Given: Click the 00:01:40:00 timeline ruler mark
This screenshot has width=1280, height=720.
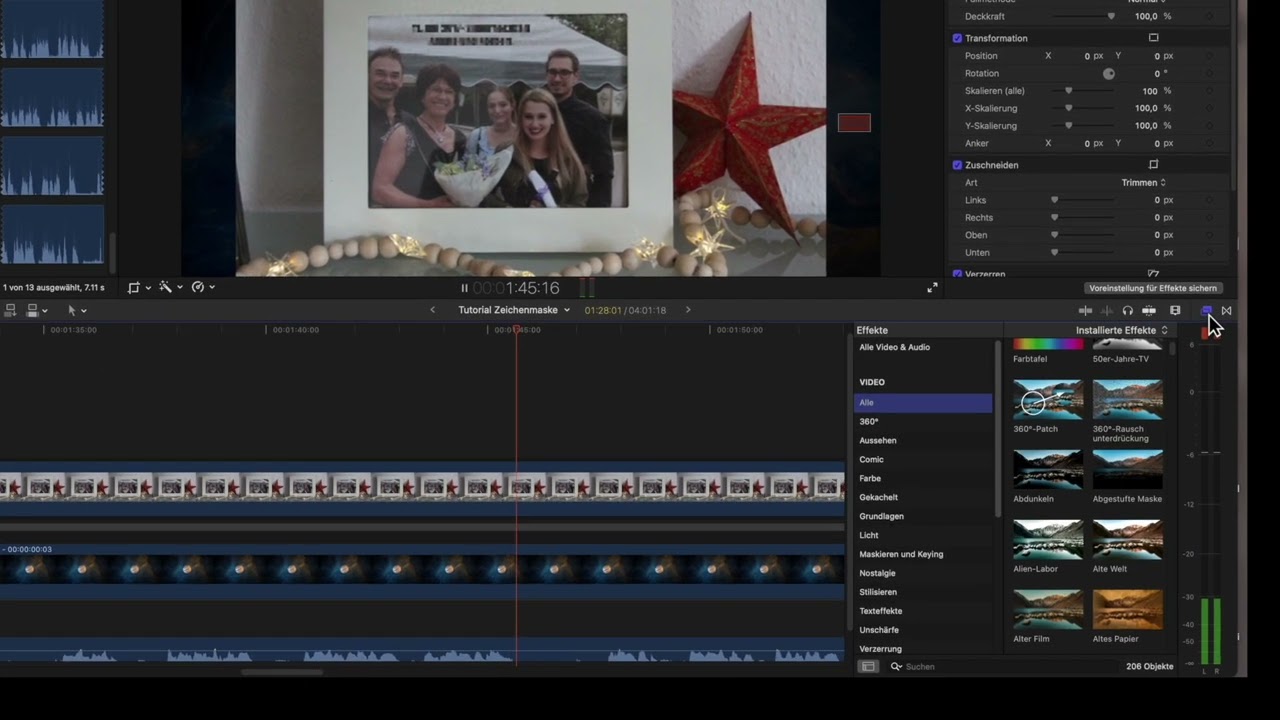Looking at the screenshot, I should (296, 330).
